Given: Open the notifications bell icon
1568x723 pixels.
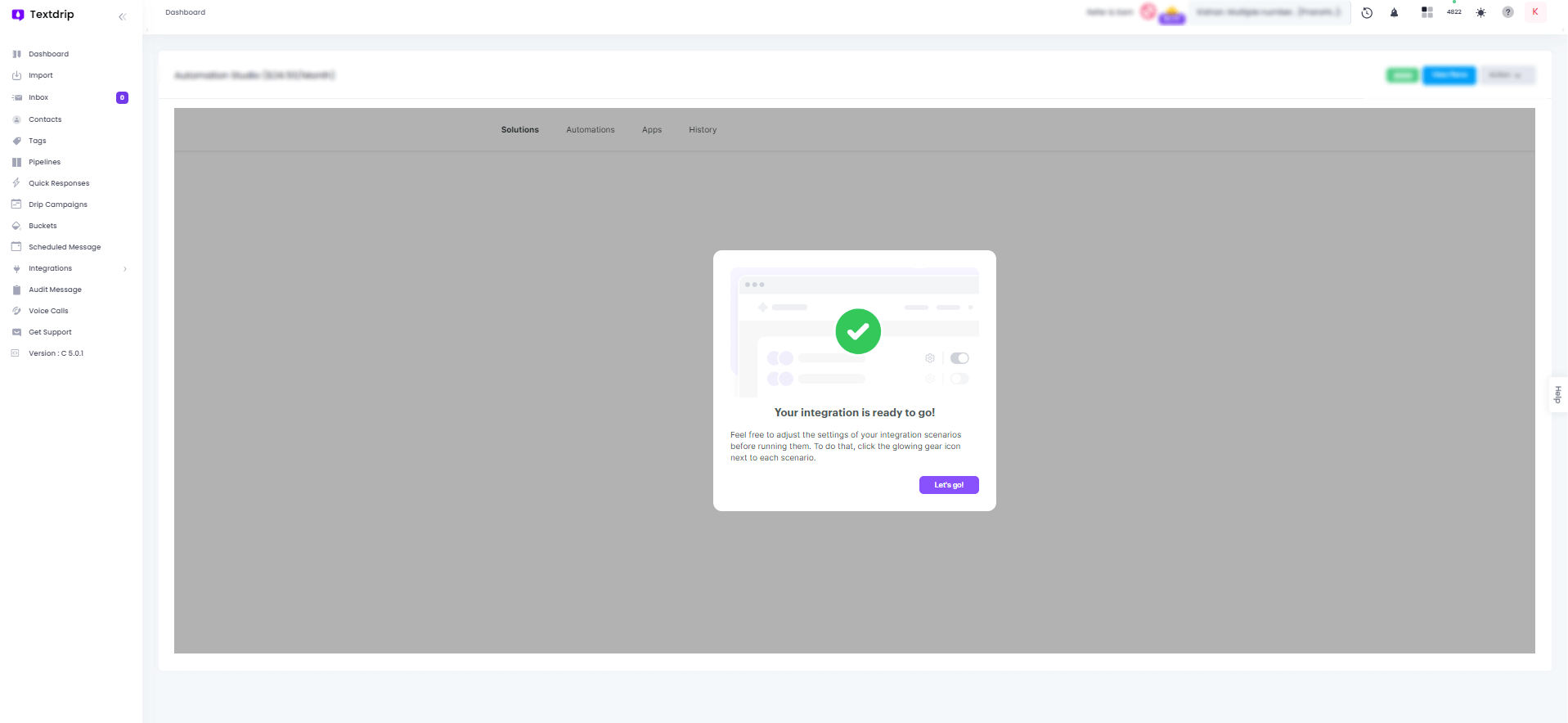Looking at the screenshot, I should (x=1395, y=12).
